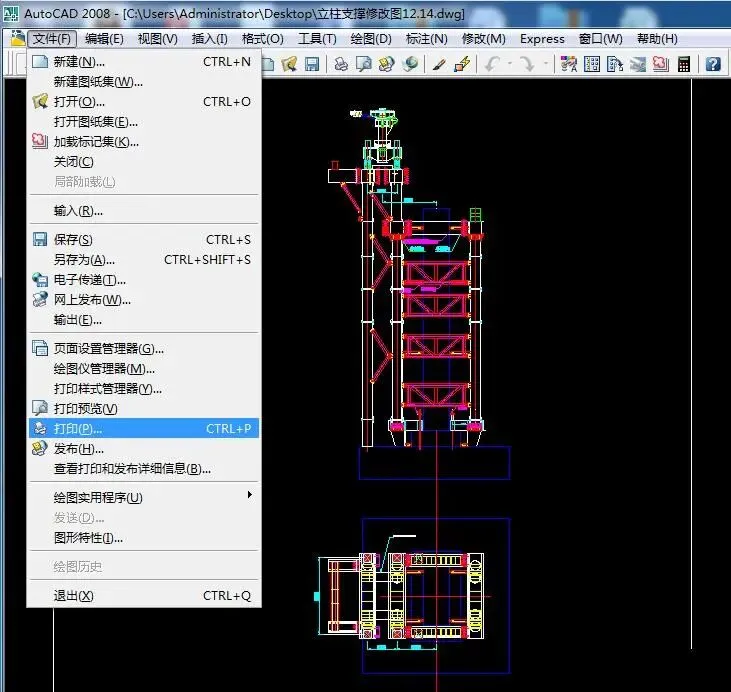Open the redo history dropdown arrow
731x692 pixels.
[x=545, y=63]
